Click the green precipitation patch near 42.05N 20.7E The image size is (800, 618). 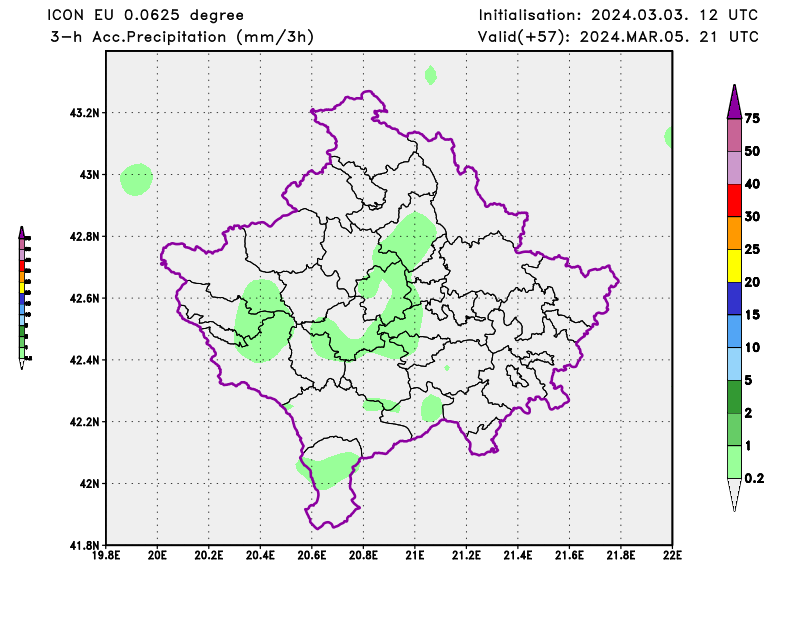(328, 470)
